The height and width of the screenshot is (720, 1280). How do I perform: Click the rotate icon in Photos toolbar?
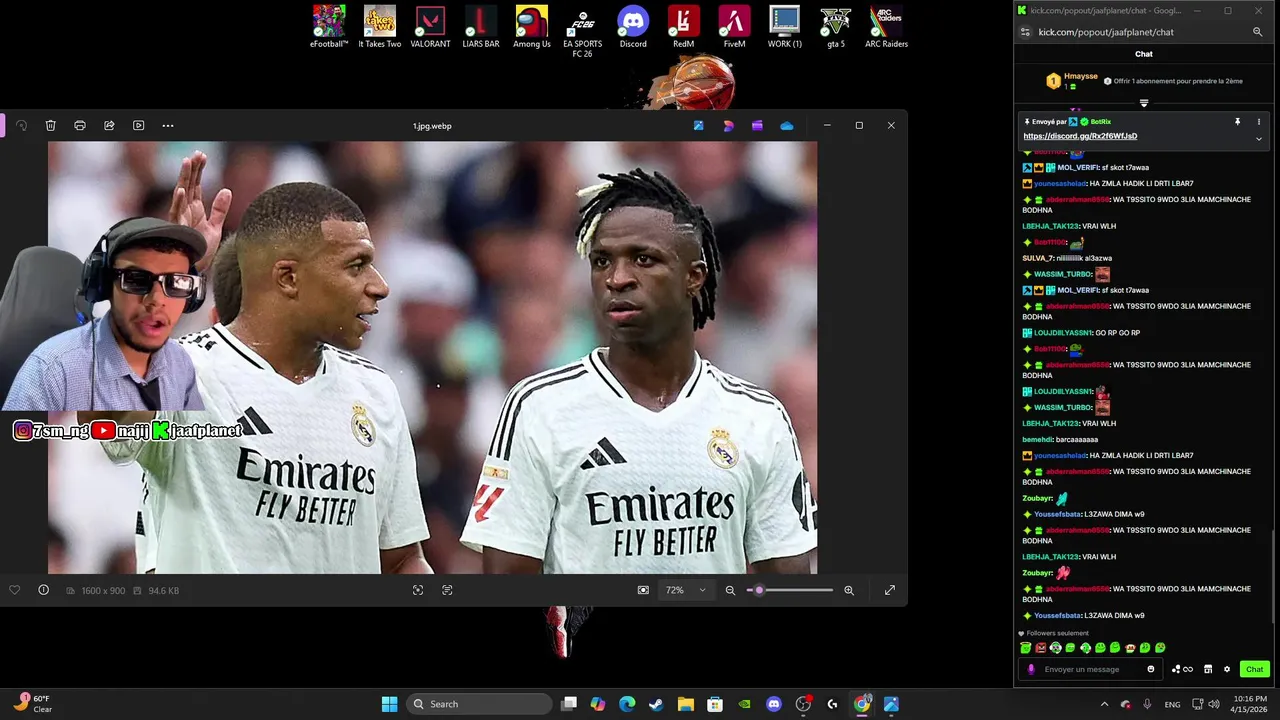tap(21, 126)
